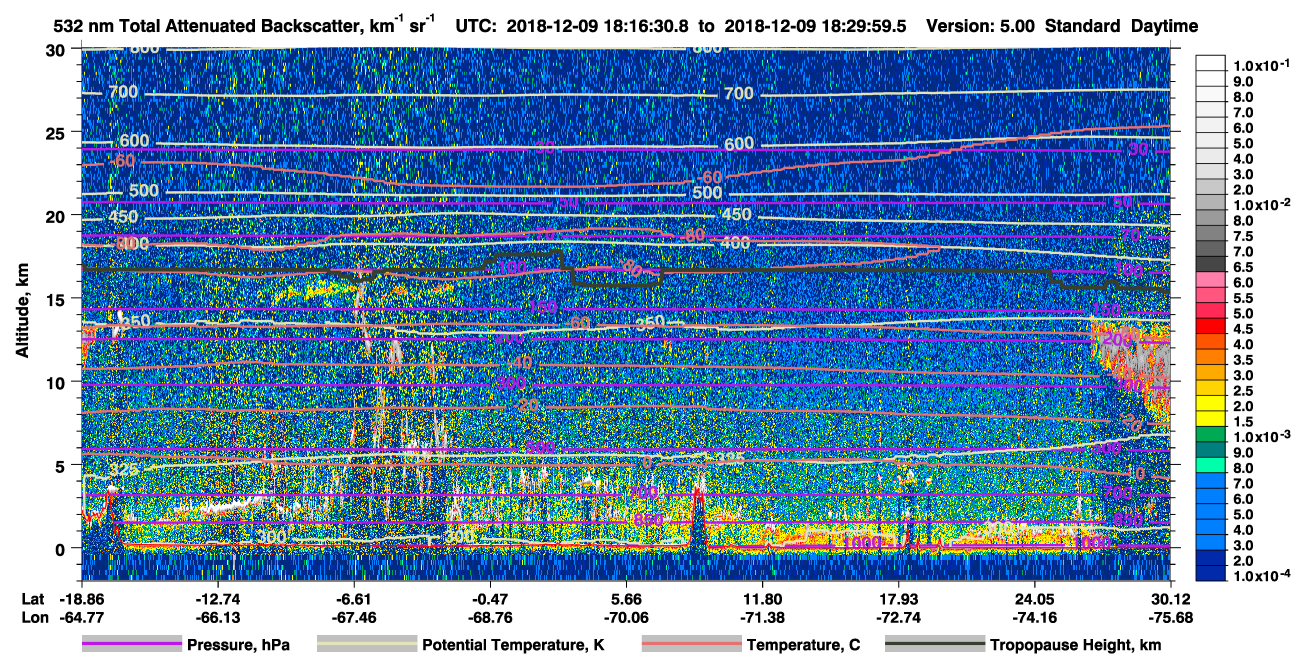Click the 'Version: 5.00' text
Image resolution: width=1300 pixels, height=667 pixels.
[x=982, y=26]
